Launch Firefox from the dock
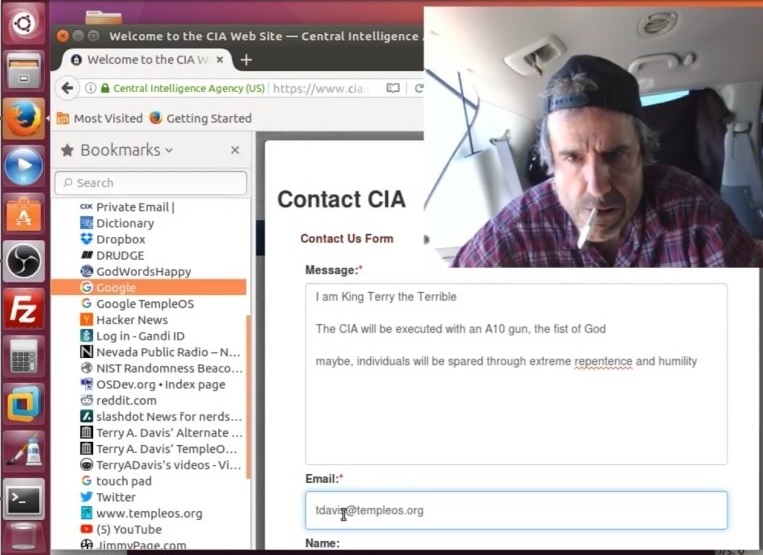Viewport: 763px width, 555px height. 23,118
